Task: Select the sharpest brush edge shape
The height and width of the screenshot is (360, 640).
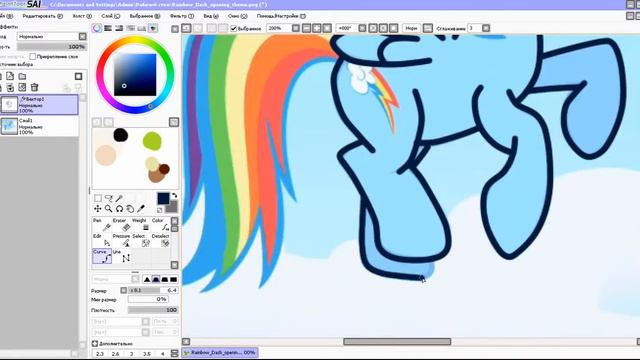Action: (147, 279)
